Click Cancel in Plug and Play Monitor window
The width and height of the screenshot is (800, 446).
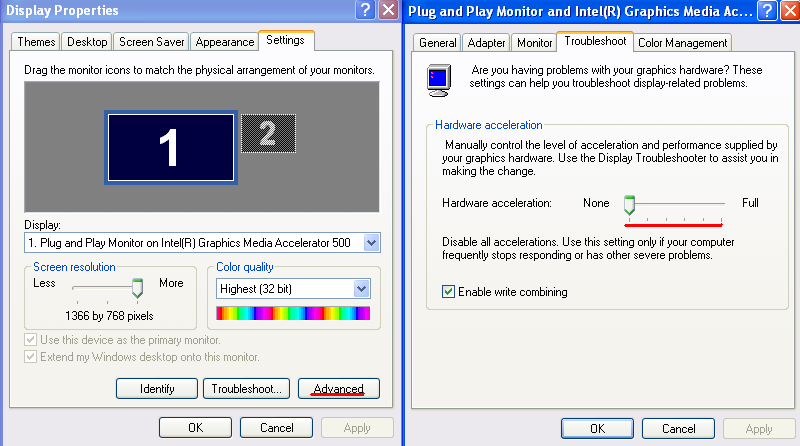(679, 429)
